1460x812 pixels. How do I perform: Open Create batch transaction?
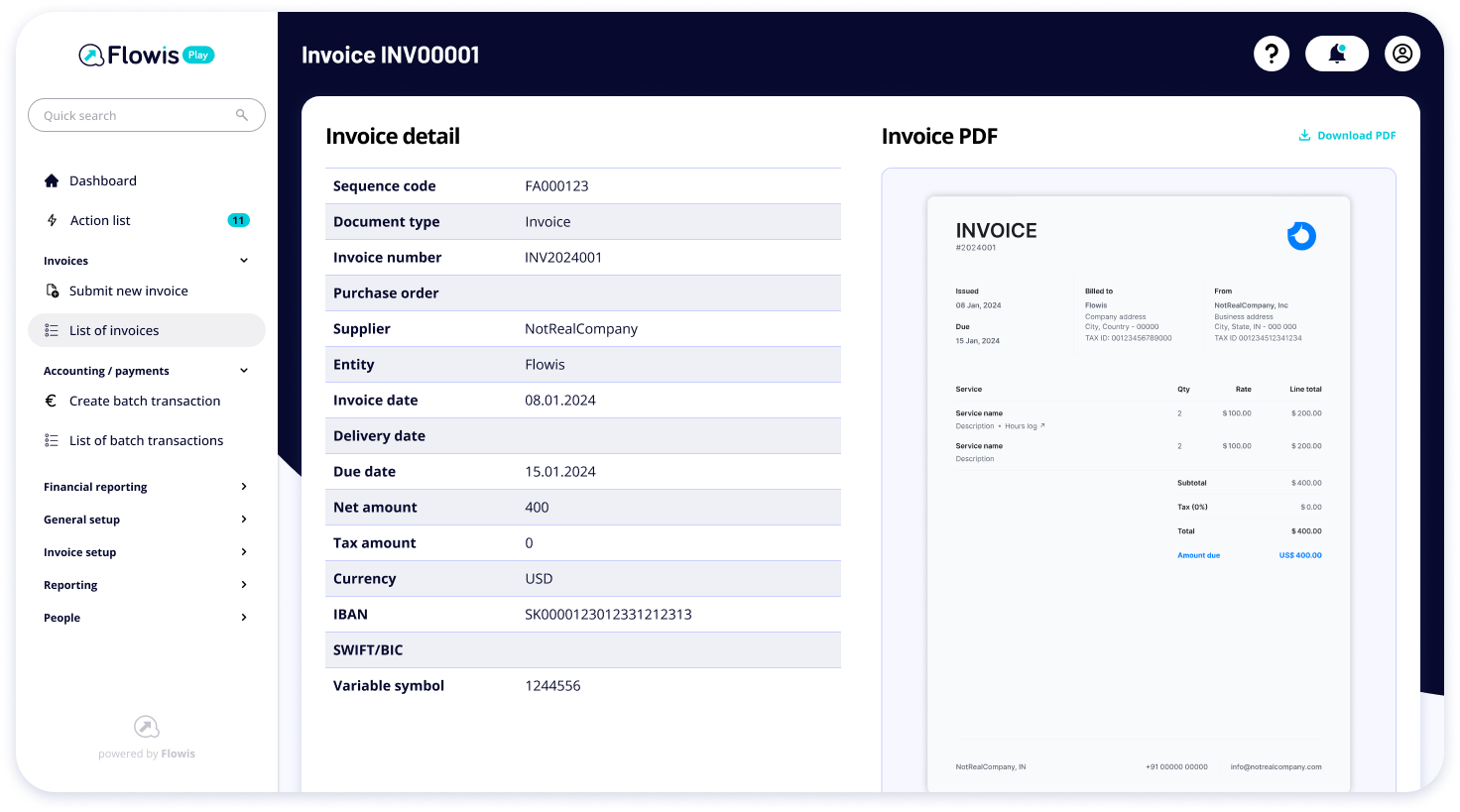coord(145,401)
